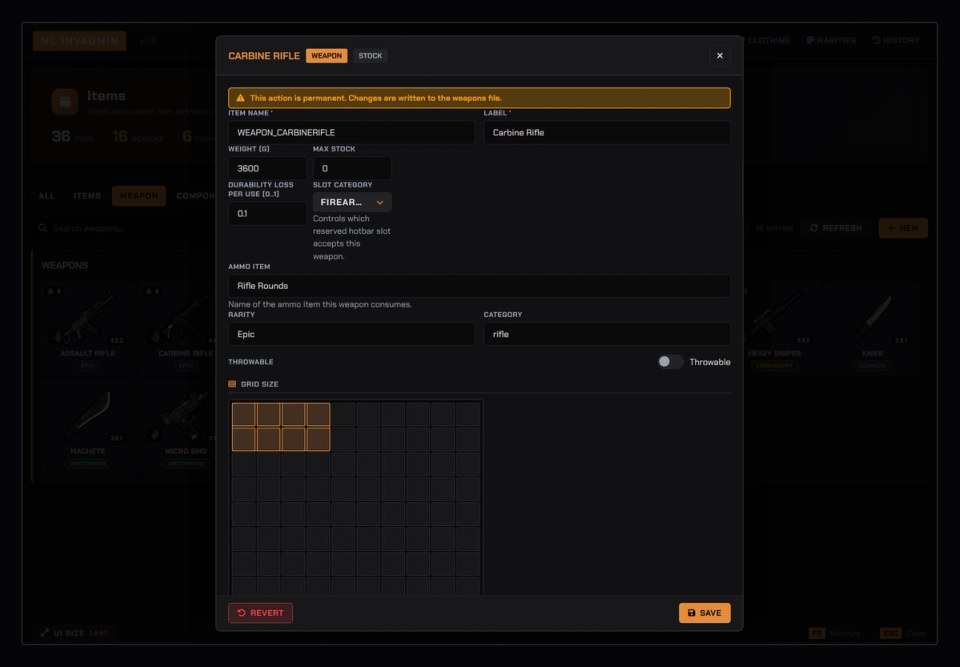Viewport: 960px width, 667px height.
Task: Click the plus icon on the New button
Action: point(891,228)
